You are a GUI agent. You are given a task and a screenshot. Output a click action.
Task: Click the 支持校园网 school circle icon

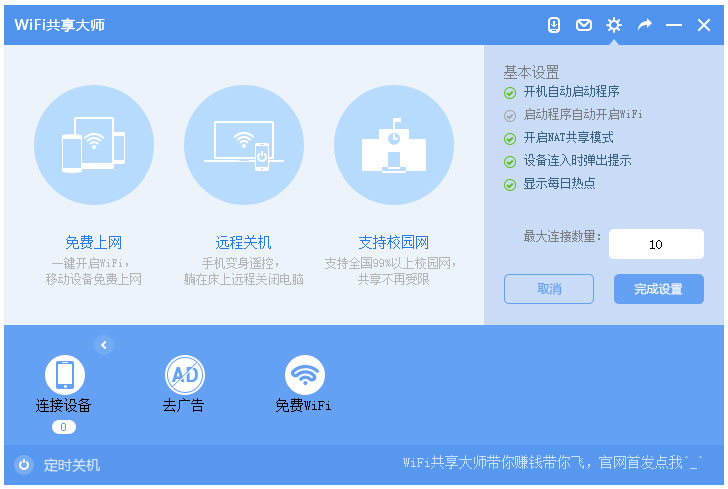(x=394, y=145)
